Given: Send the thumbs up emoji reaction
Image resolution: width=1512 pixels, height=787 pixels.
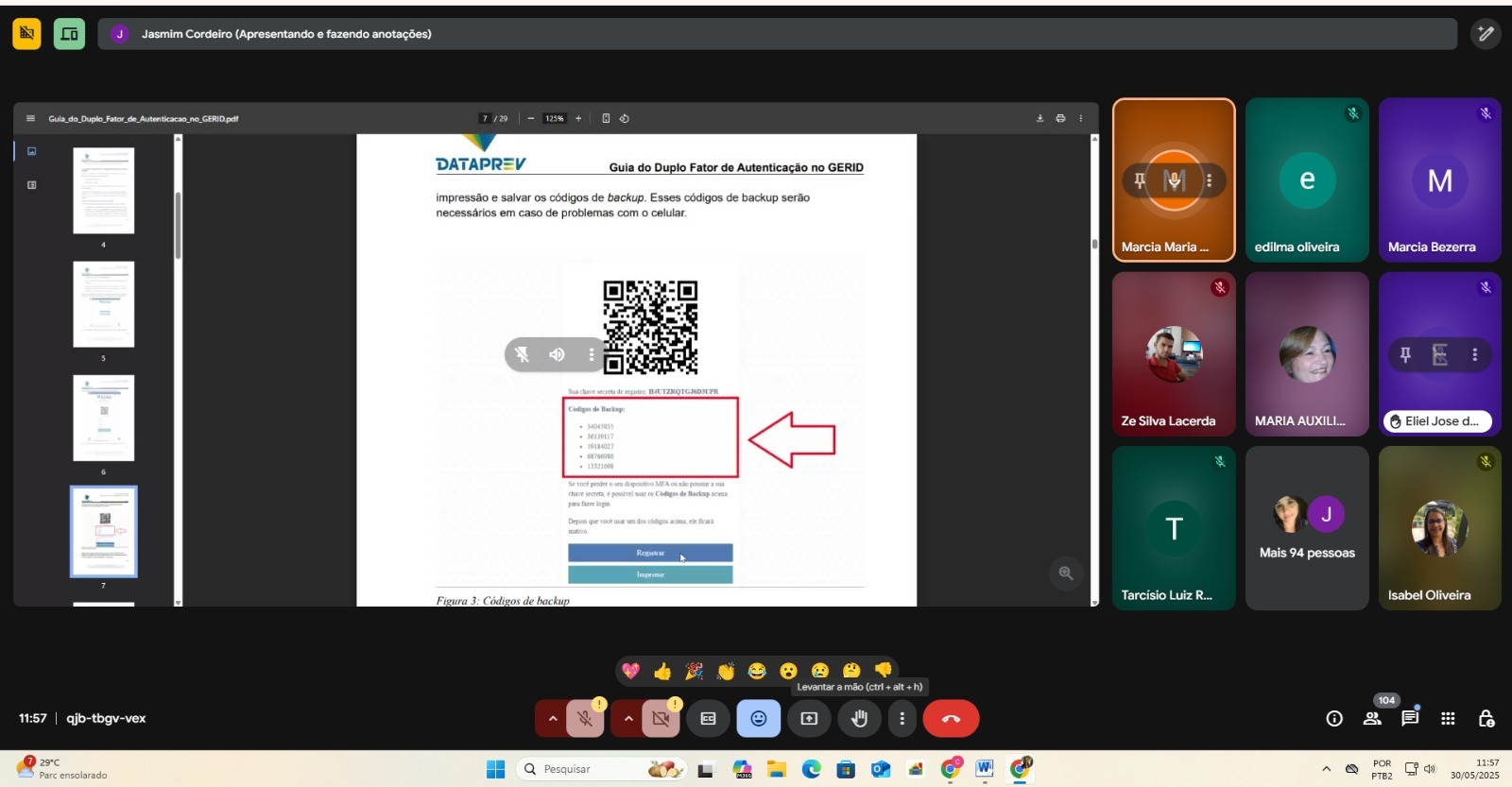Looking at the screenshot, I should point(662,671).
